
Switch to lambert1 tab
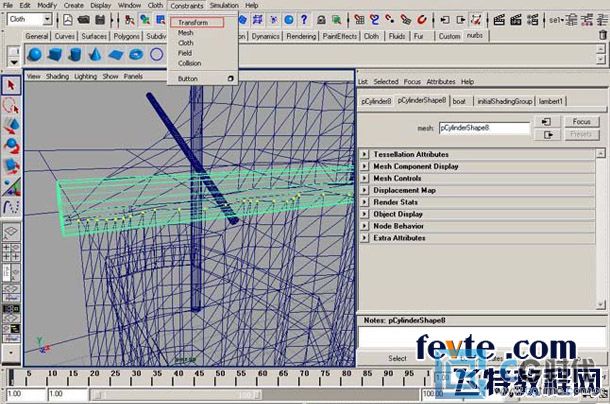click(550, 101)
